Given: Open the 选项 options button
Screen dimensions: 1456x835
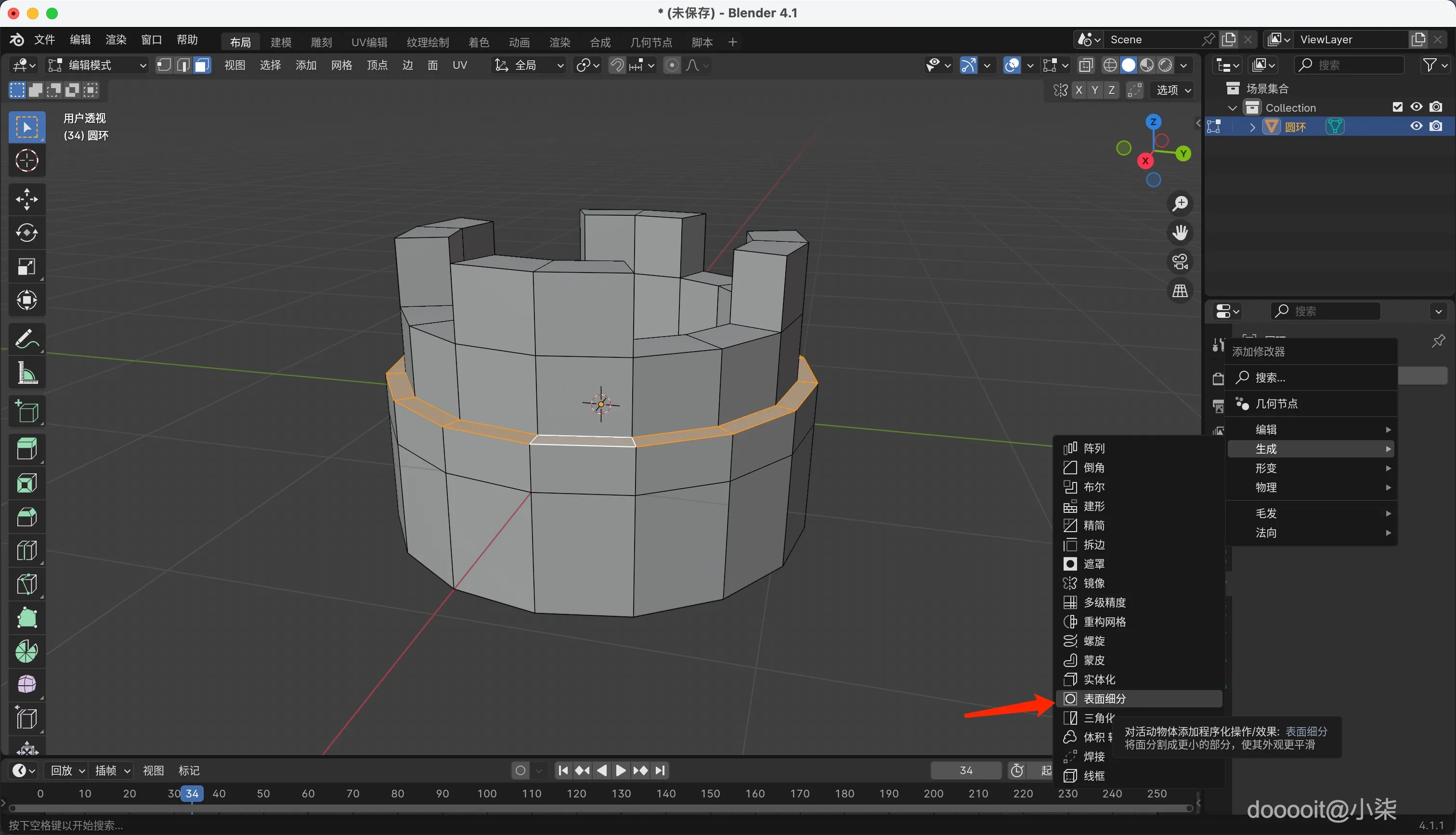Looking at the screenshot, I should (1173, 90).
